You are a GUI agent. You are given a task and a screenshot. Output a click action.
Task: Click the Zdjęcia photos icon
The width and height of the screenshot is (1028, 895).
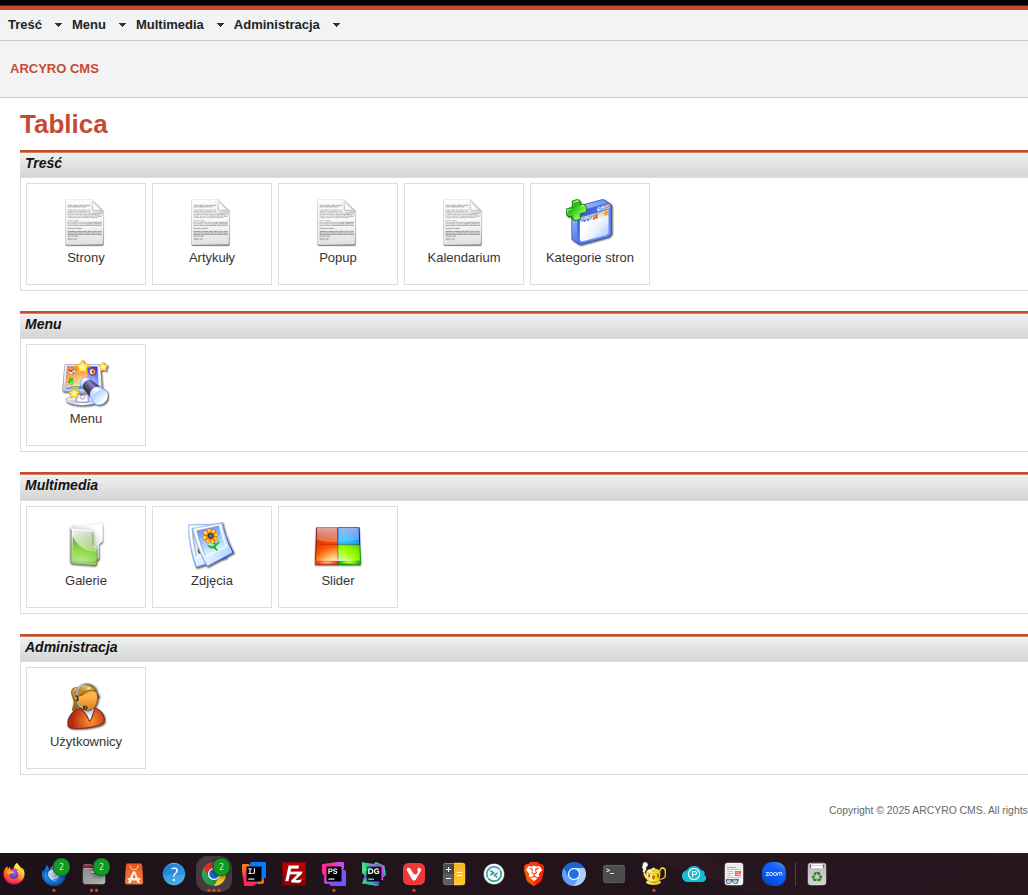(x=211, y=545)
